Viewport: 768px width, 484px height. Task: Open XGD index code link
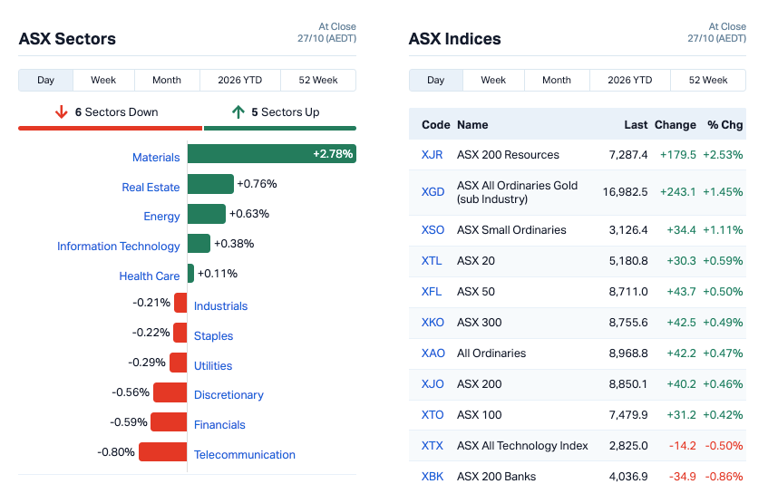(x=433, y=192)
